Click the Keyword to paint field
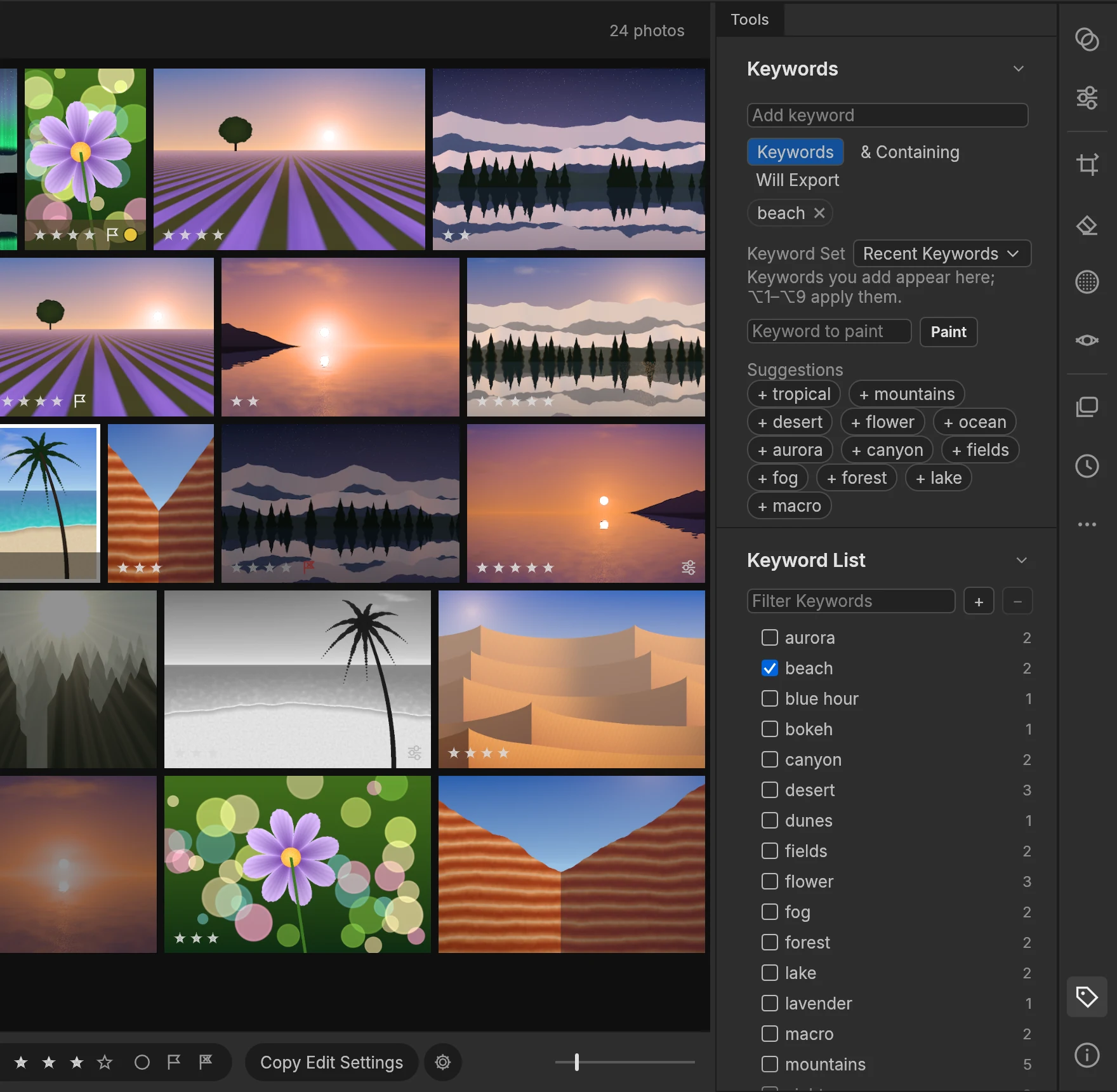 coord(829,331)
